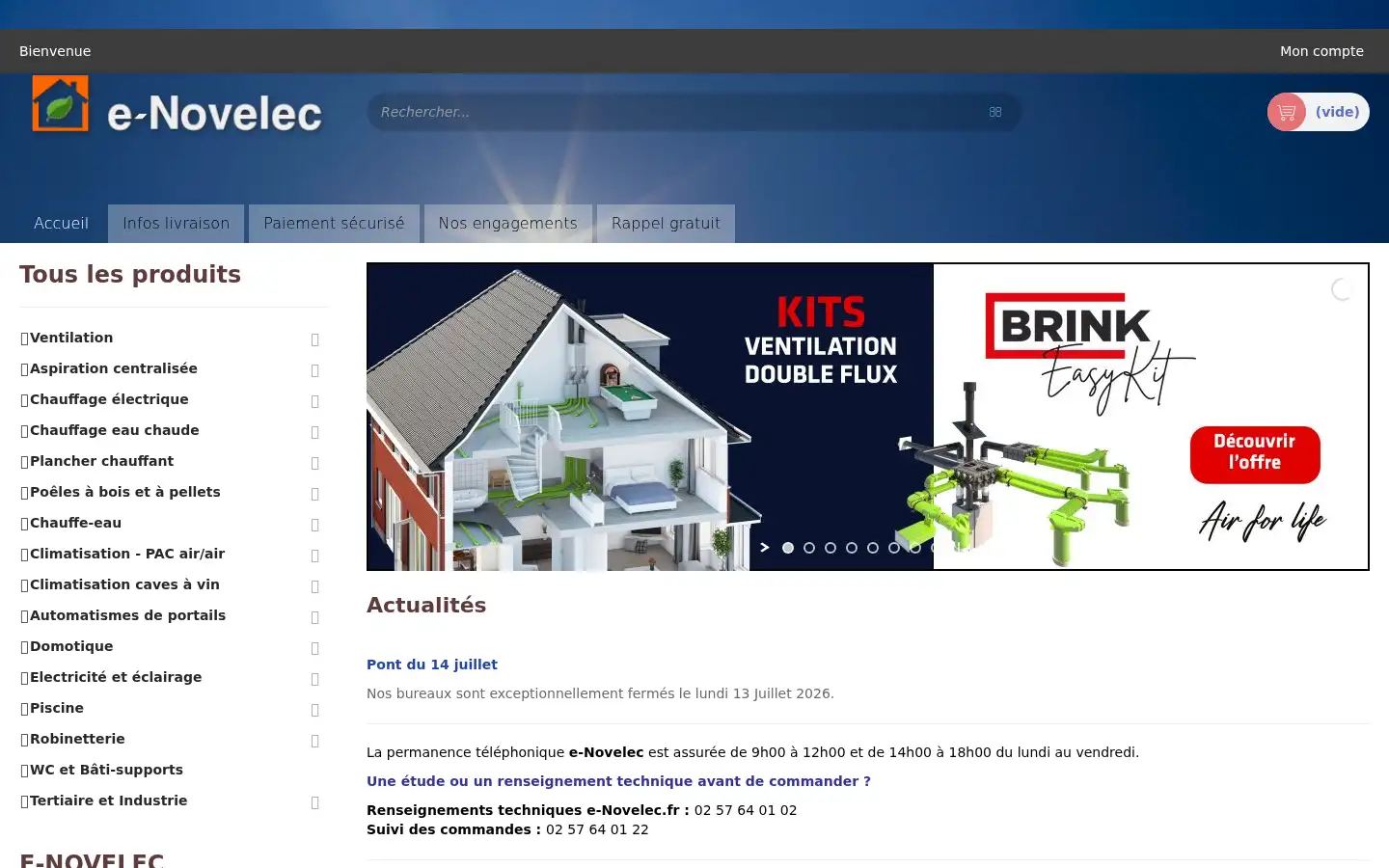Viewport: 1389px width, 868px height.
Task: Expand the Electricité et éclairage category
Action: pyautogui.click(x=315, y=679)
